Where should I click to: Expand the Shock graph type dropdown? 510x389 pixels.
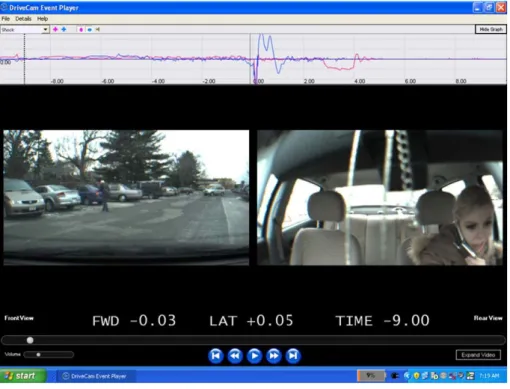tap(45, 30)
